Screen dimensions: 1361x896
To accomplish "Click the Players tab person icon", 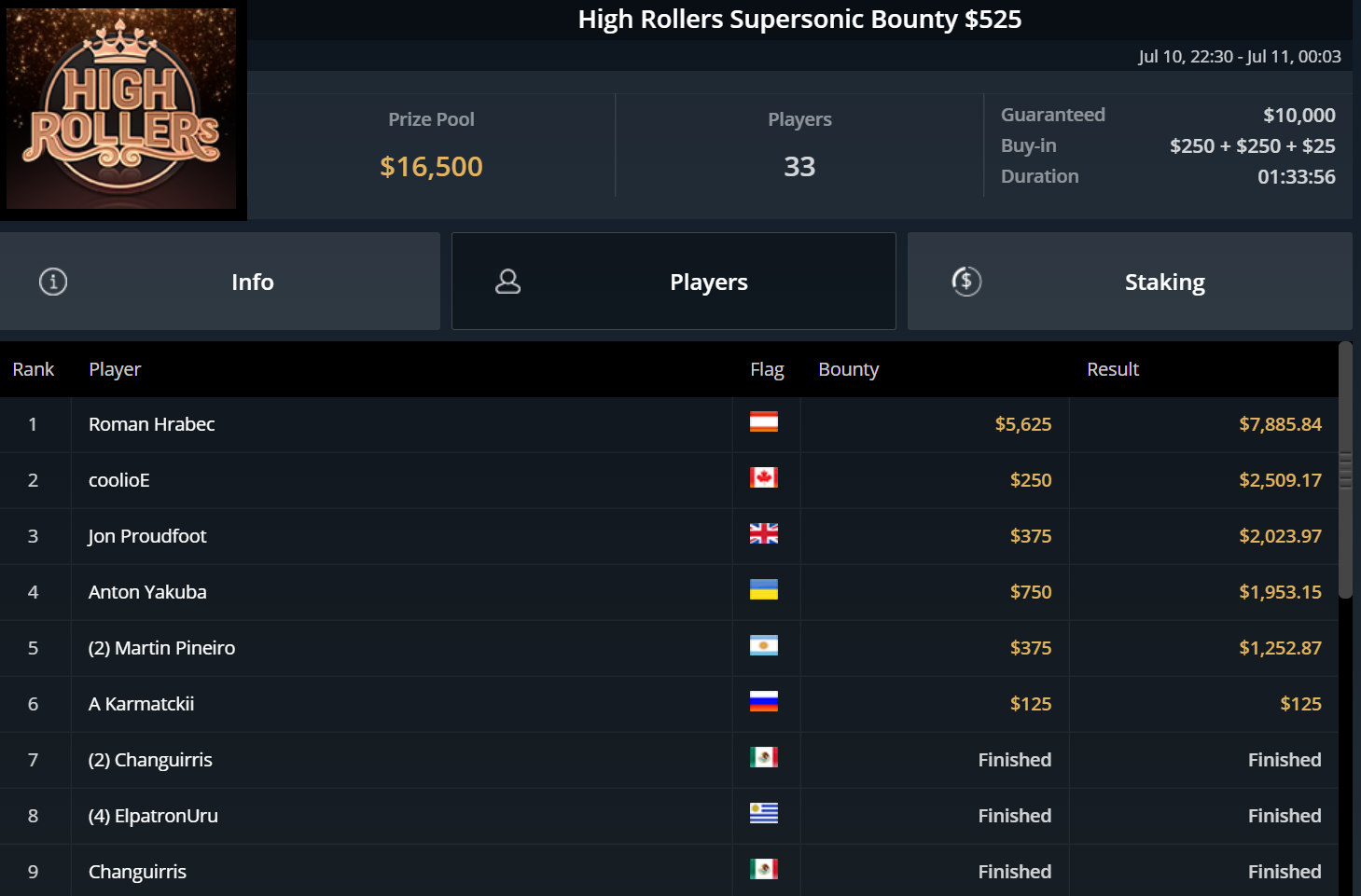I will [x=507, y=282].
